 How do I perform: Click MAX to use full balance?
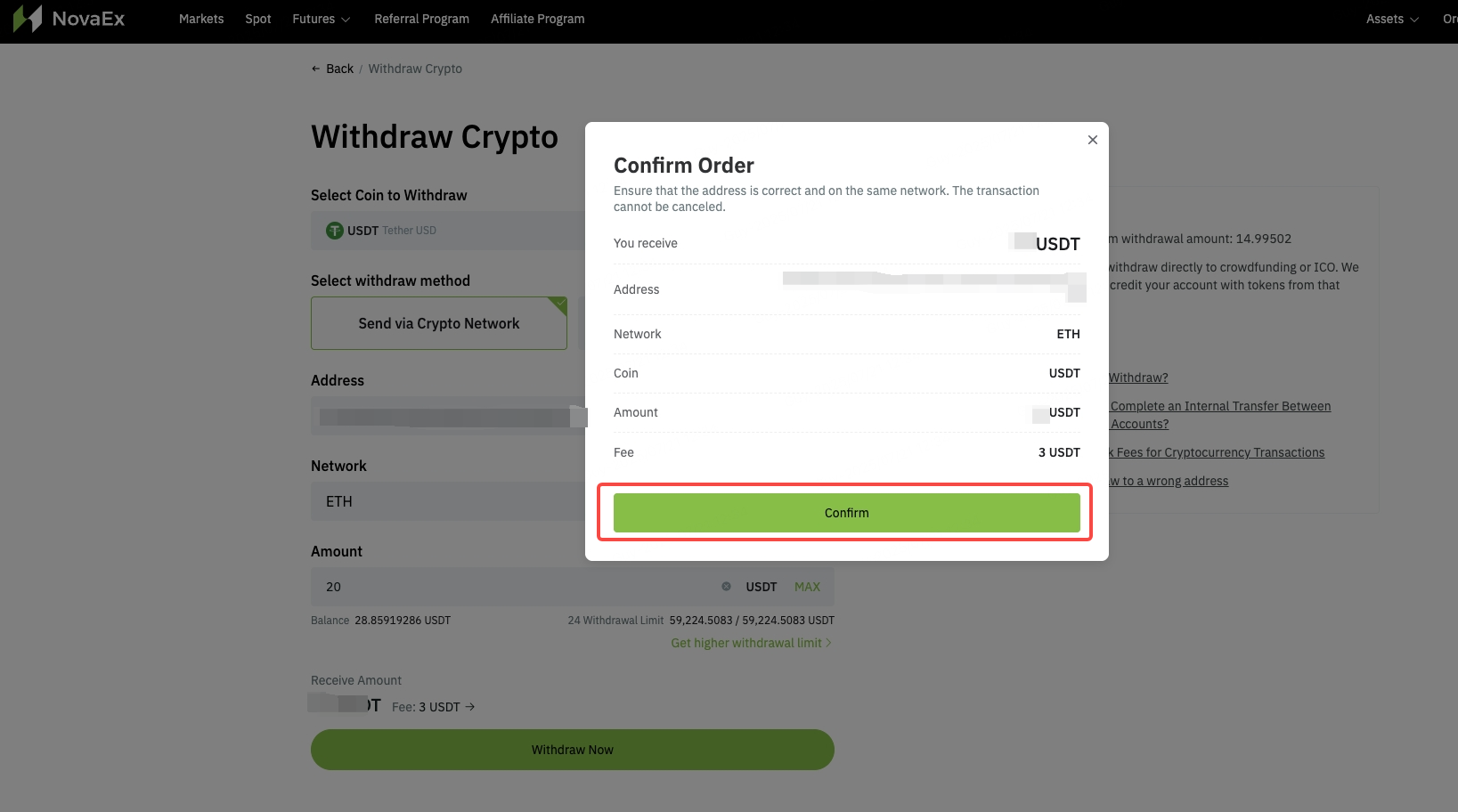click(x=807, y=586)
